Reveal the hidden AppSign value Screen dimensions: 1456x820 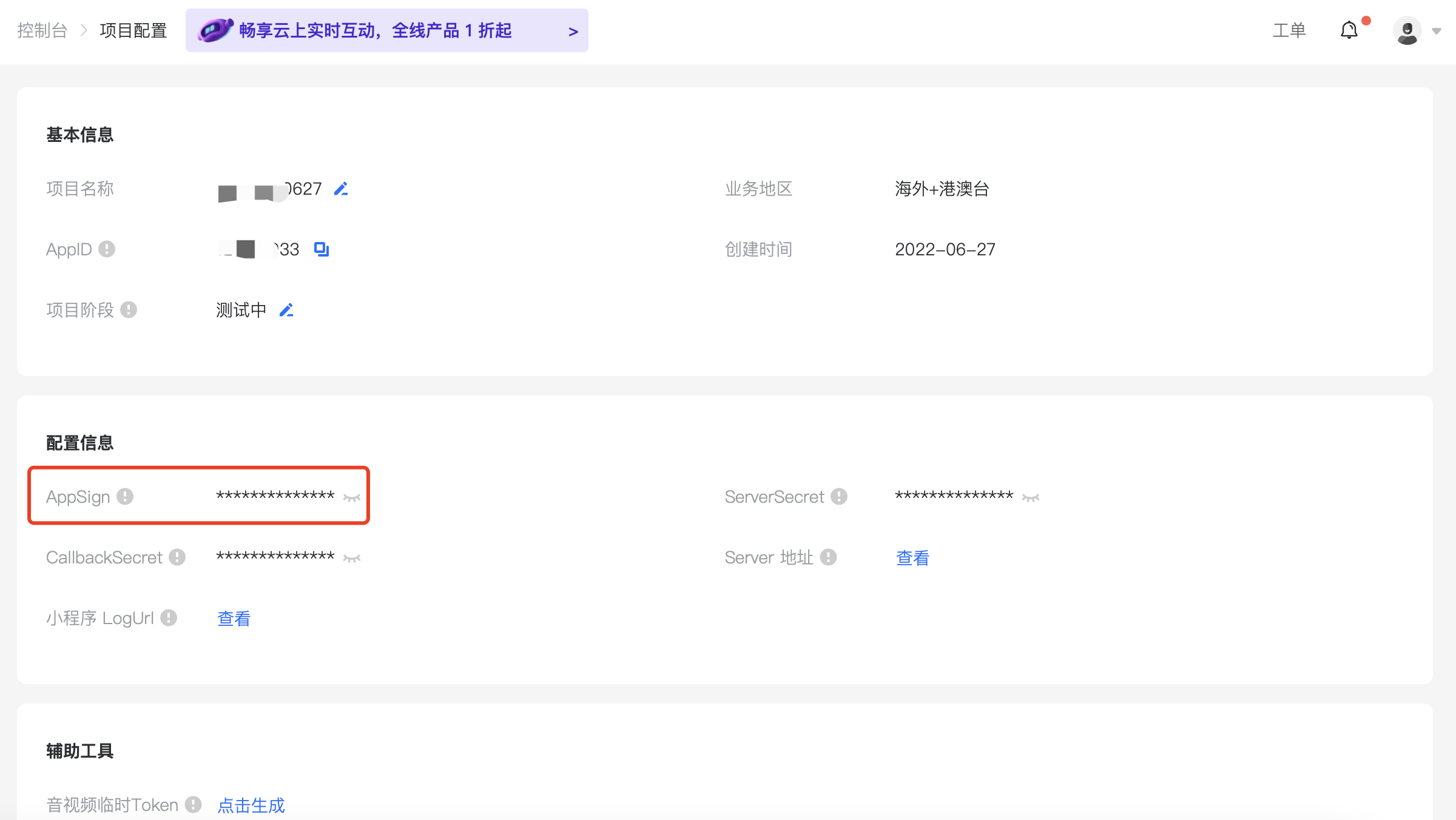pyautogui.click(x=352, y=497)
